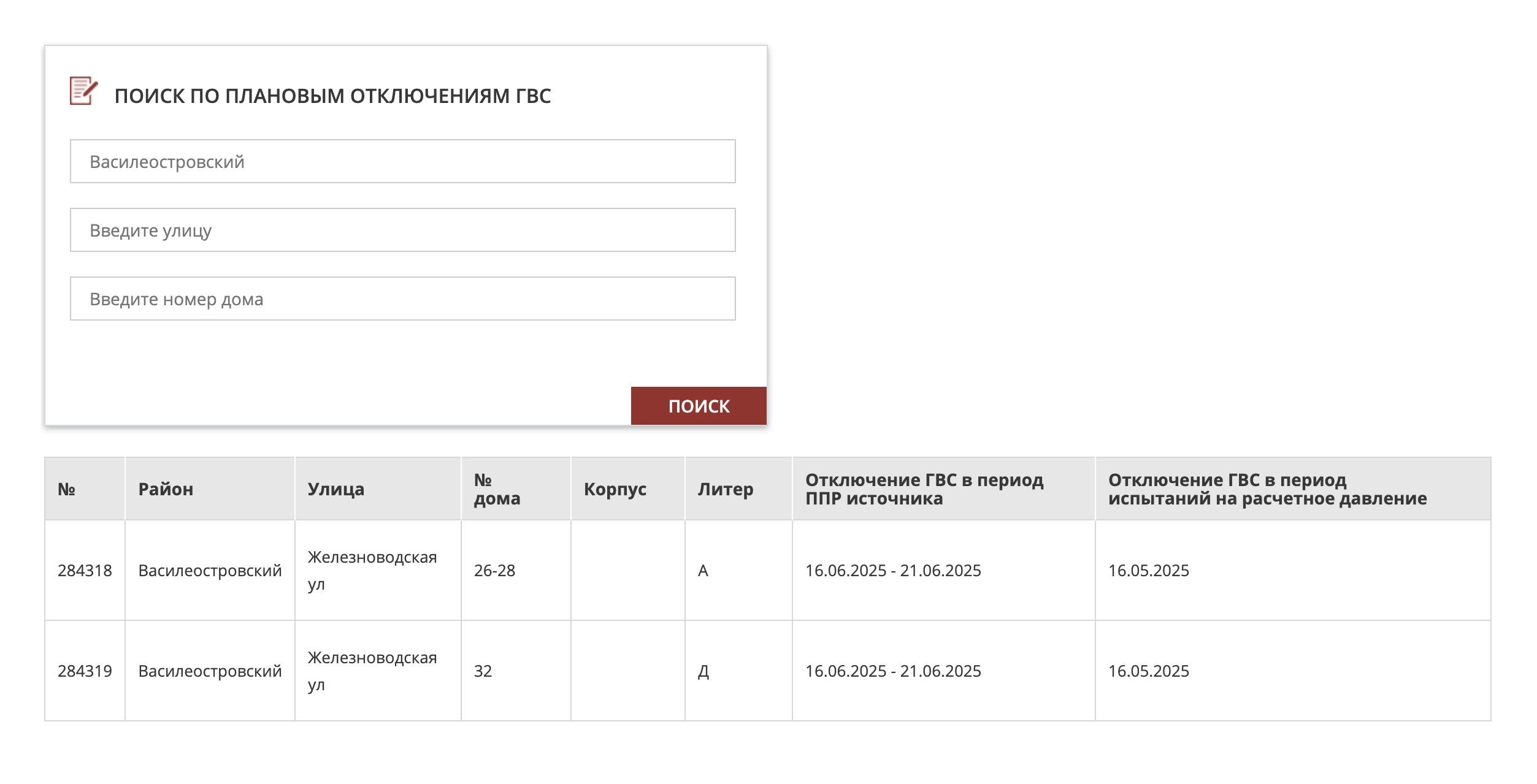Select row number 284319
The height and width of the screenshot is (784, 1537).
tap(85, 671)
